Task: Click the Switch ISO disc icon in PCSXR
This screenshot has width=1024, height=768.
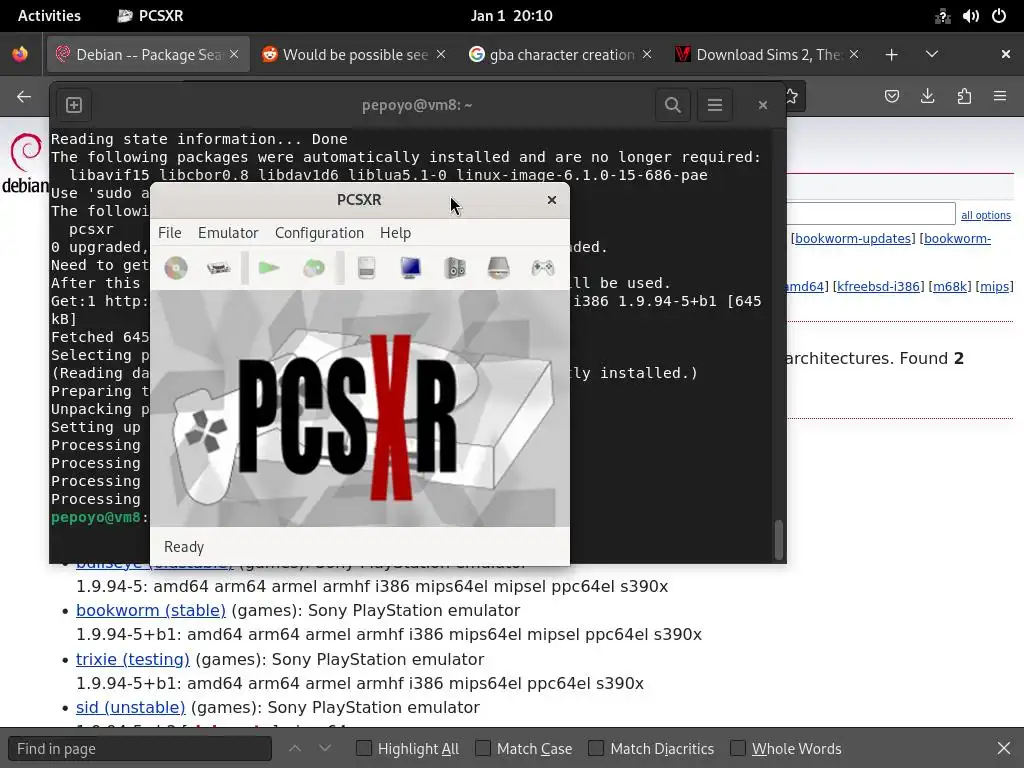Action: [314, 268]
